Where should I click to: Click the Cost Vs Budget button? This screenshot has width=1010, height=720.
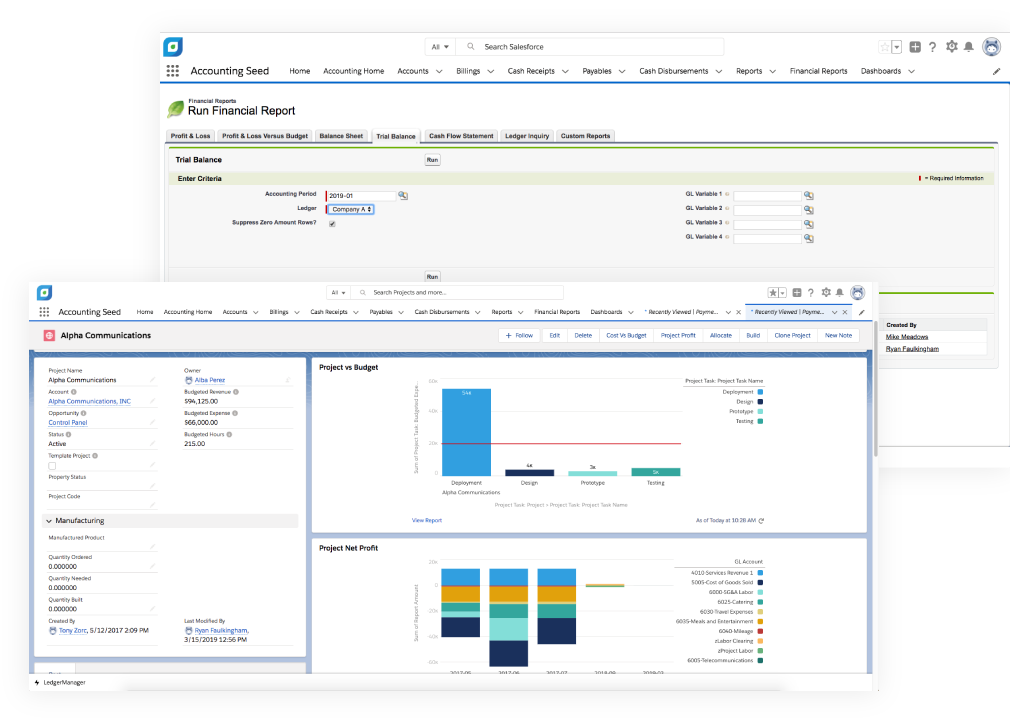point(626,336)
